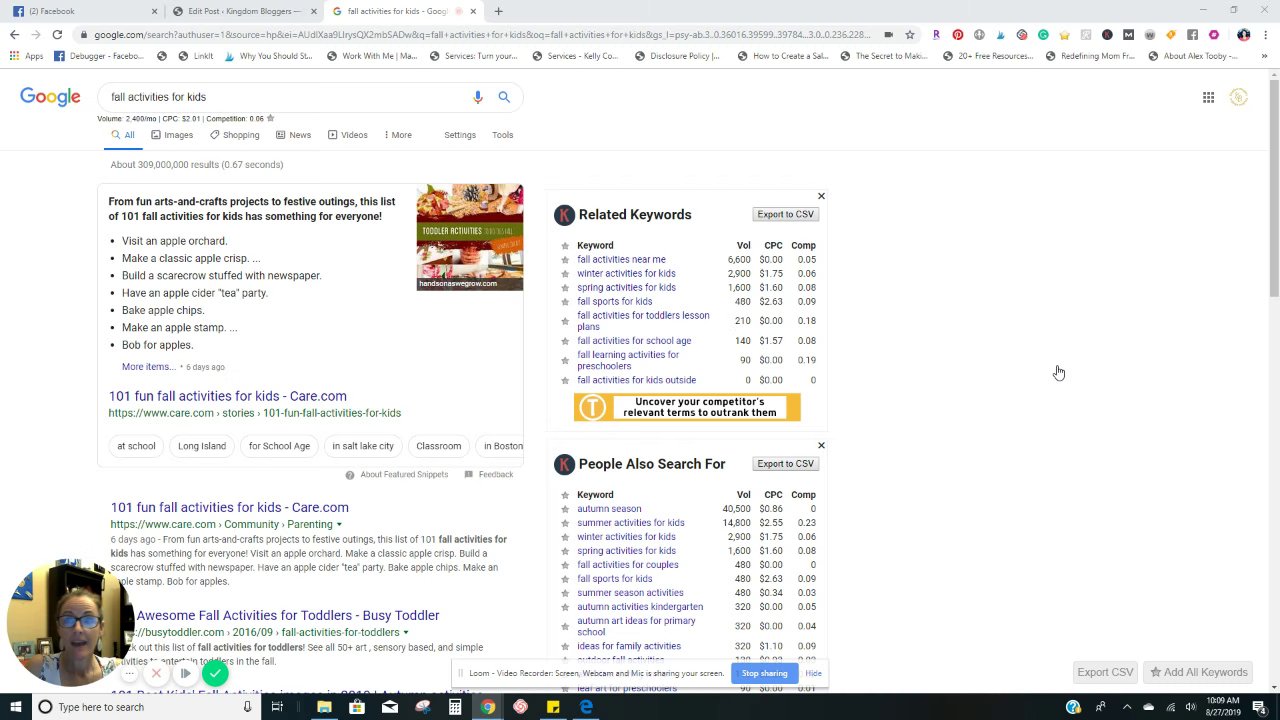The height and width of the screenshot is (720, 1280).
Task: Switch to the Videos search tab
Action: coord(347,135)
